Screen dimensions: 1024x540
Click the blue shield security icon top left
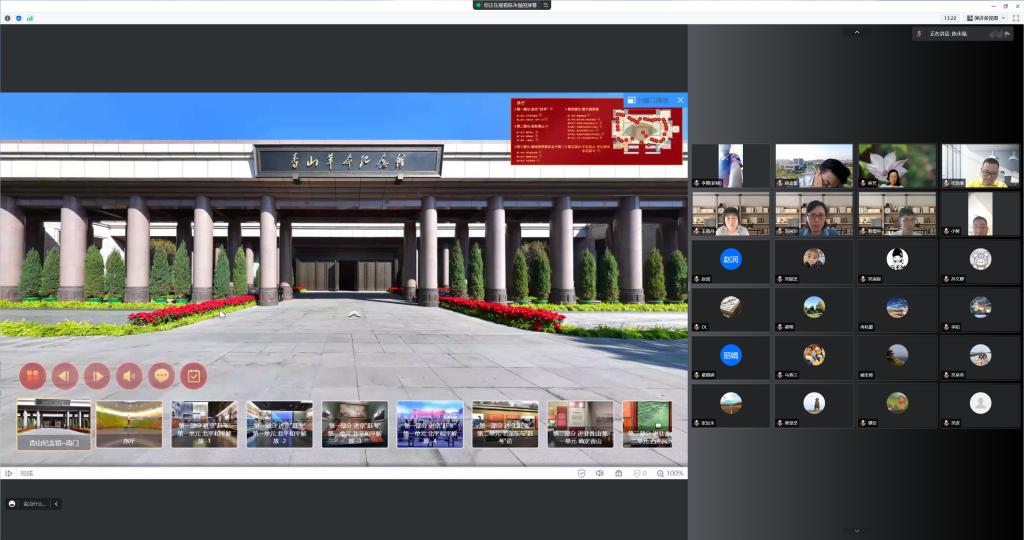(x=19, y=18)
